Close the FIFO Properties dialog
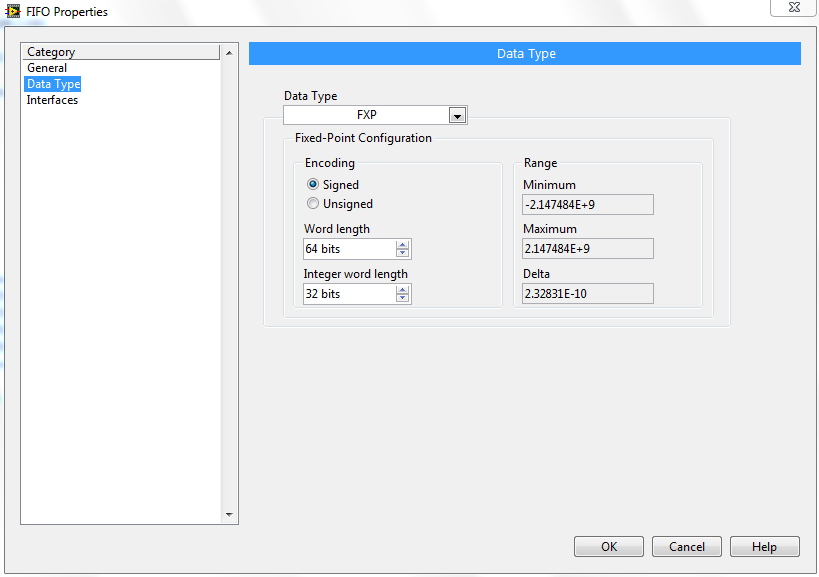This screenshot has height=577, width=819. [x=793, y=7]
